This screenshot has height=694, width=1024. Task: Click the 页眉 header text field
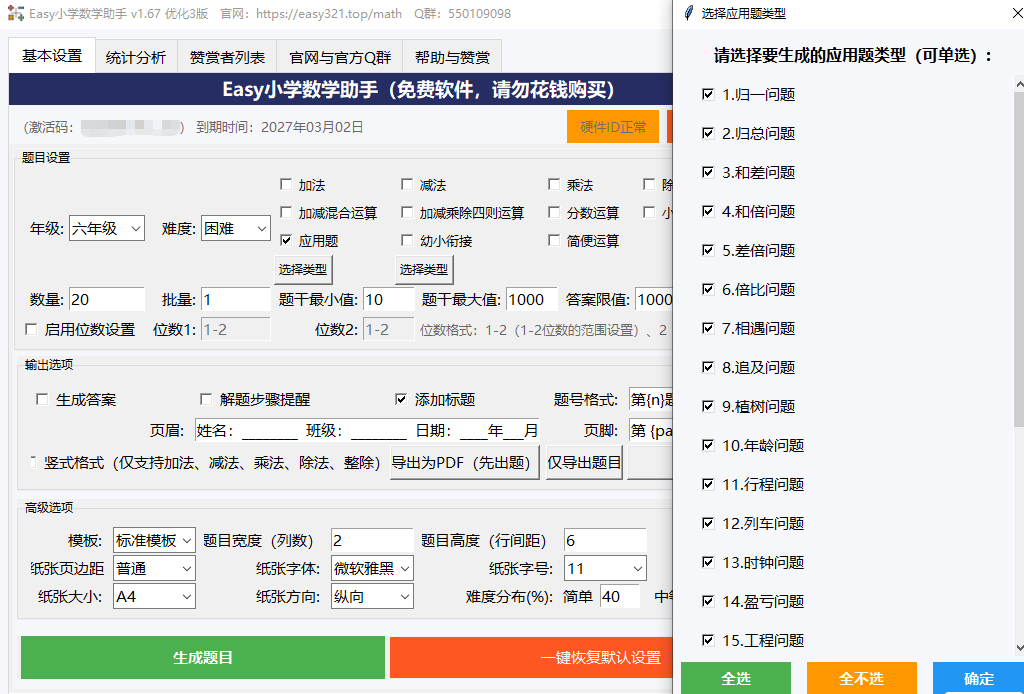click(367, 430)
